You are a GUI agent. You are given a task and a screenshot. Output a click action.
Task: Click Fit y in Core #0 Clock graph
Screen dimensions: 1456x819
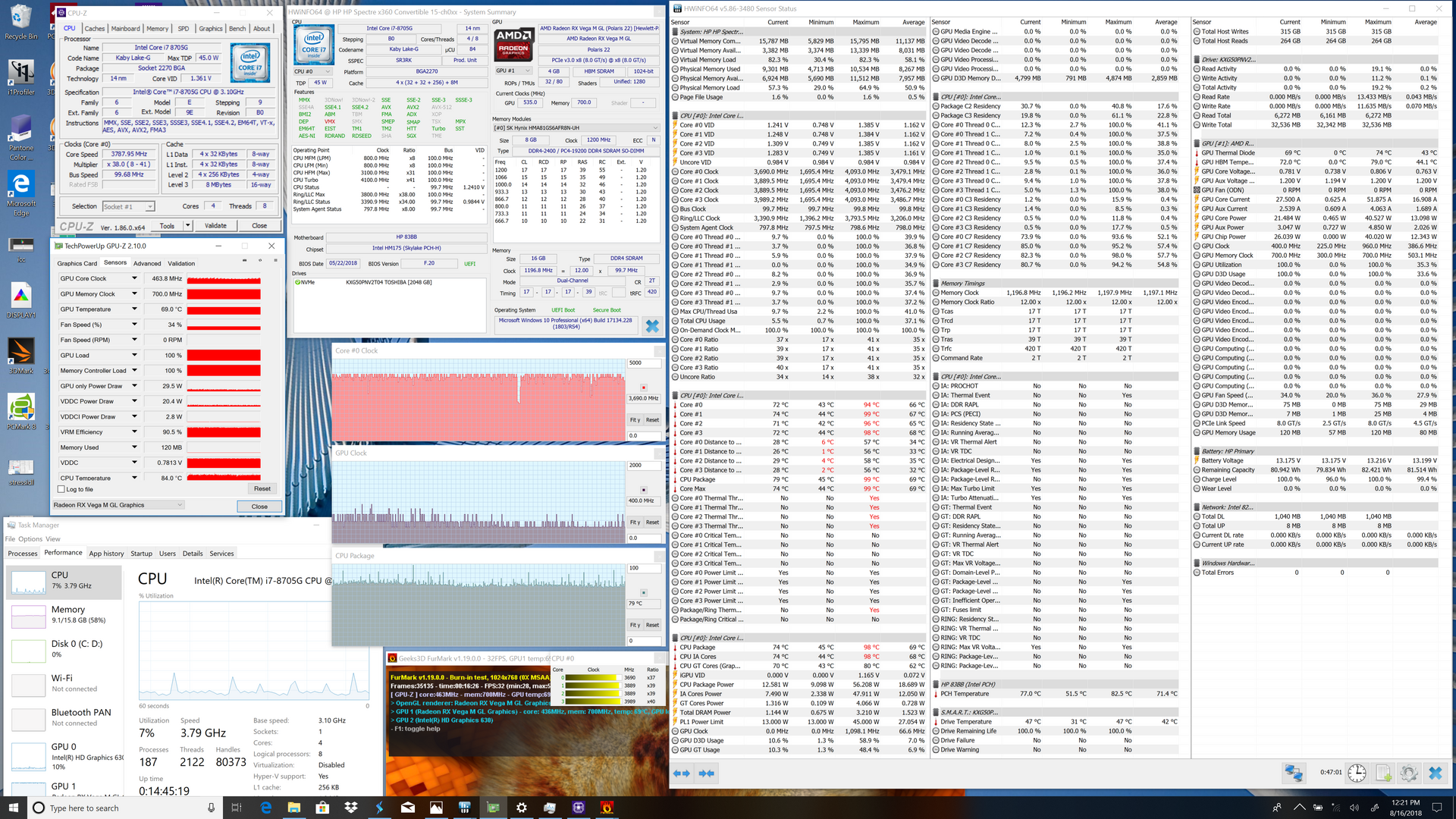635,420
